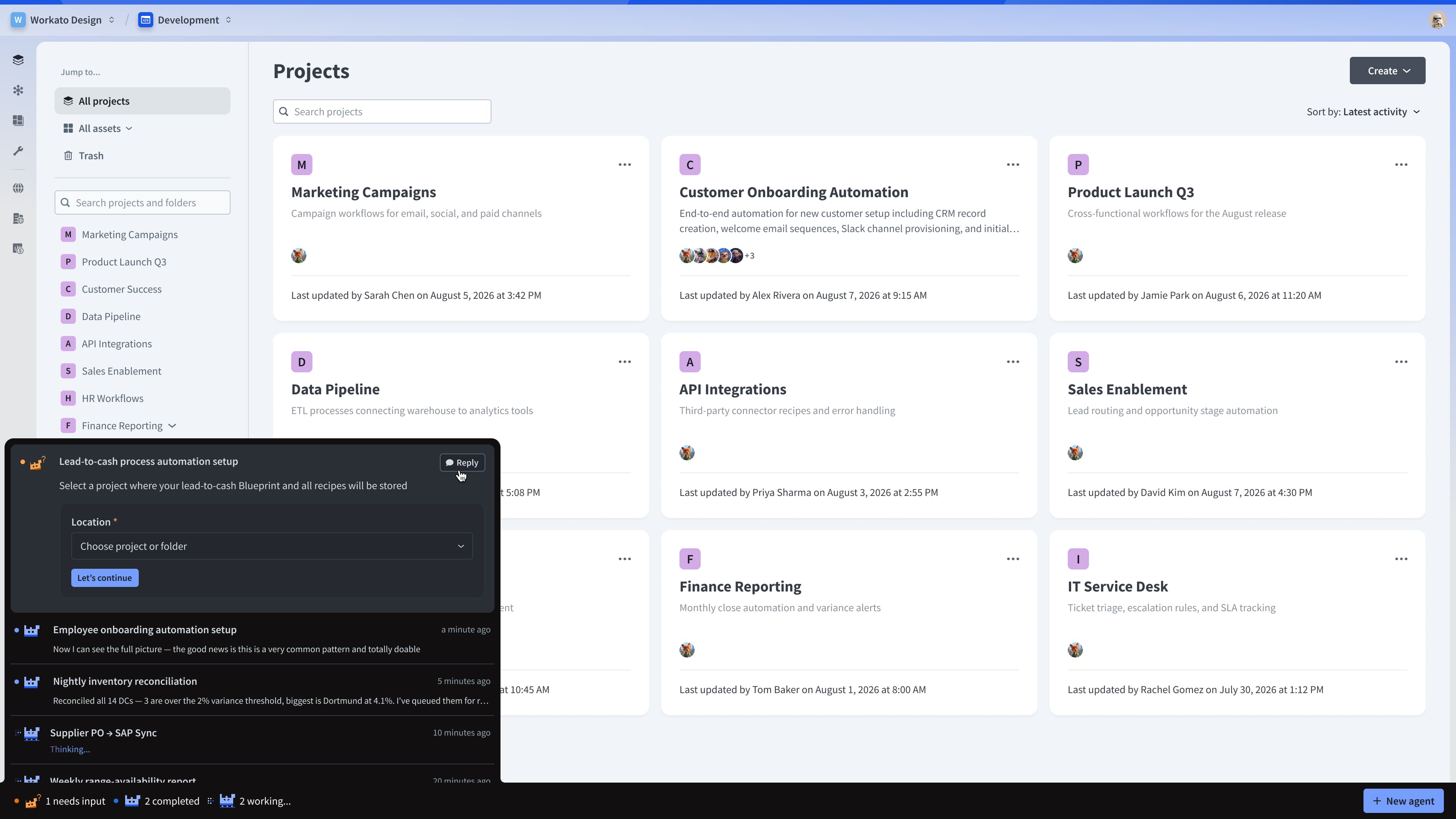
Task: Open Sales Enablement card three-dot menu
Action: pyautogui.click(x=1401, y=362)
